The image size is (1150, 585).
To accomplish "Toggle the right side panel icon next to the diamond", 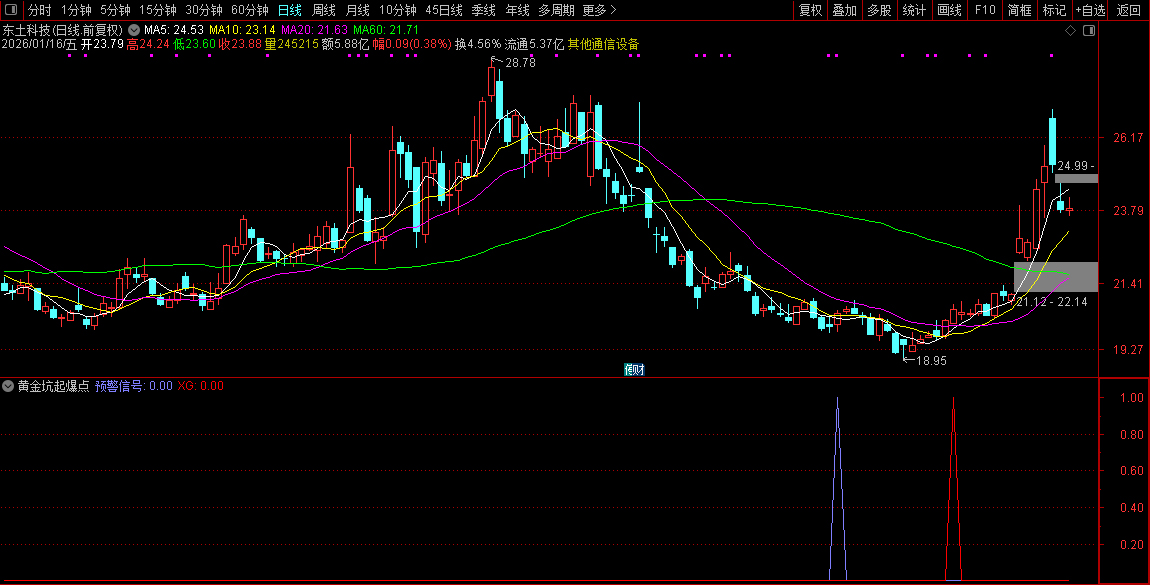I will click(x=1089, y=31).
